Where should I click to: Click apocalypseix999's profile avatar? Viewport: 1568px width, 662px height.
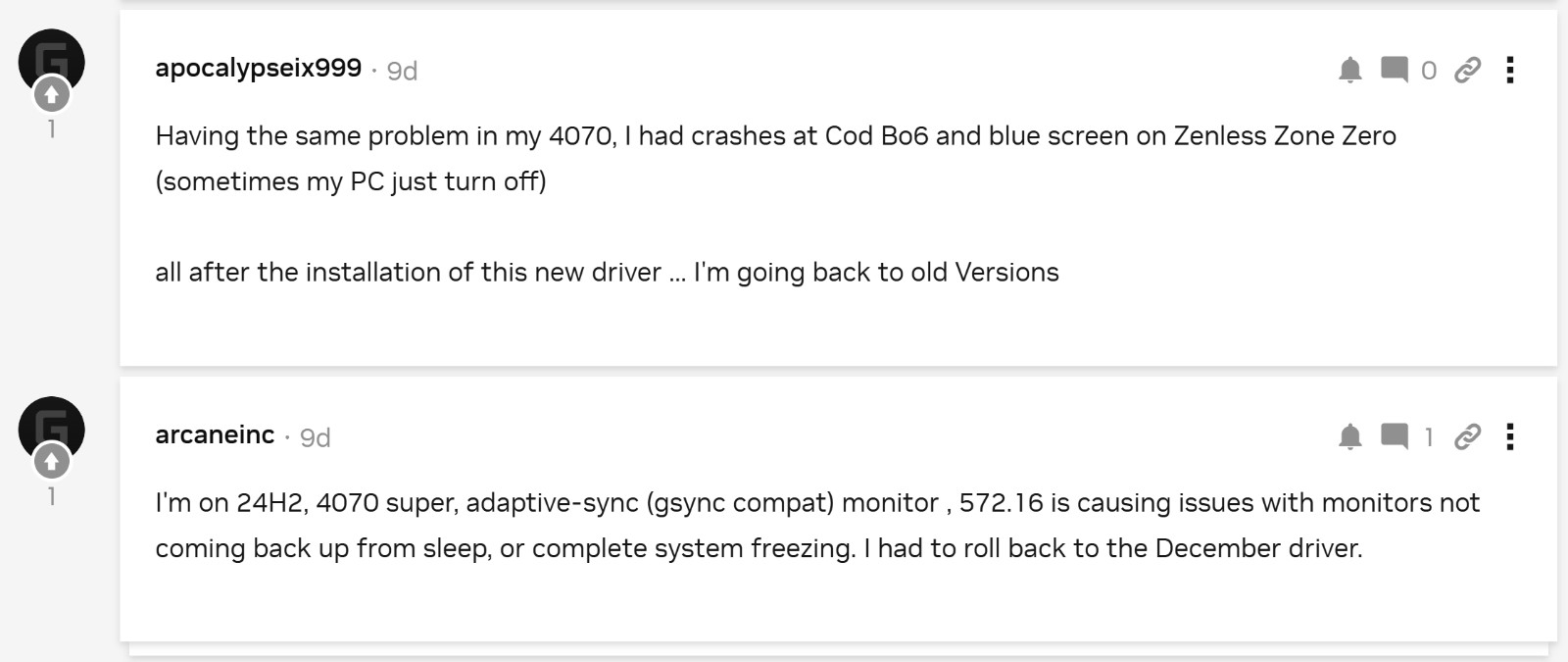[x=51, y=57]
